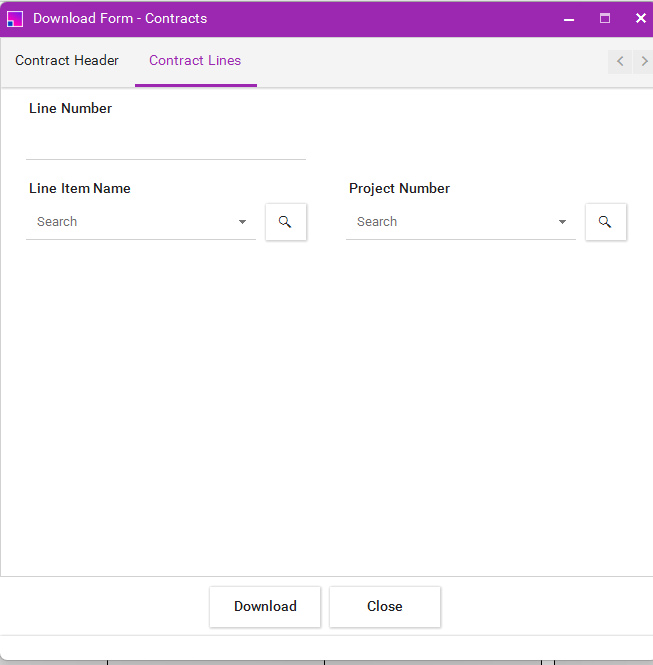653x665 pixels.
Task: Click the Download button
Action: (x=265, y=606)
